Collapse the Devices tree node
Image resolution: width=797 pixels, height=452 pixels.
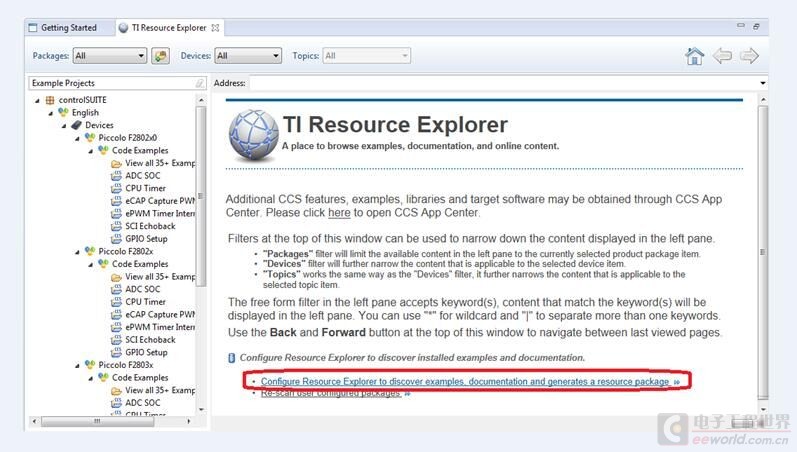64,126
